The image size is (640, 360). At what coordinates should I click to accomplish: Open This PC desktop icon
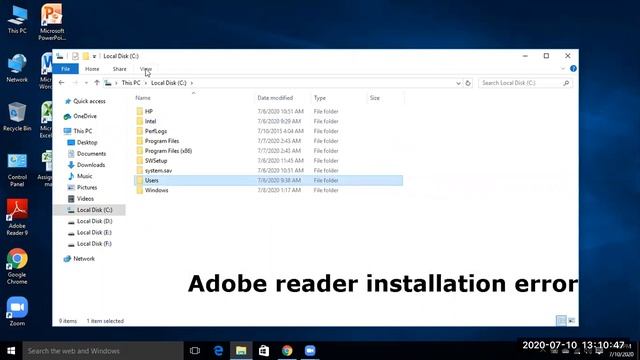pyautogui.click(x=17, y=20)
